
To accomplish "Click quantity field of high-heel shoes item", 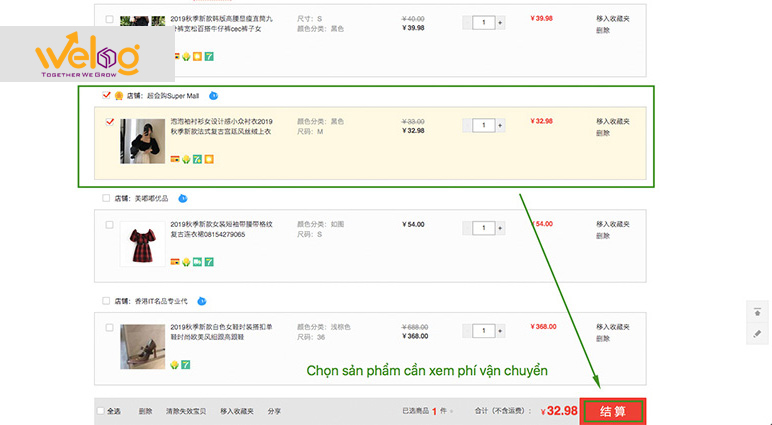I will pos(483,331).
